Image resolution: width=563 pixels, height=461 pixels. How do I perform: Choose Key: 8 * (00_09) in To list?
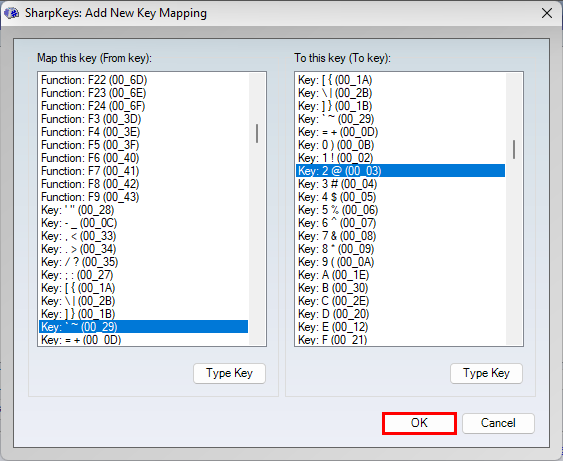[401, 249]
